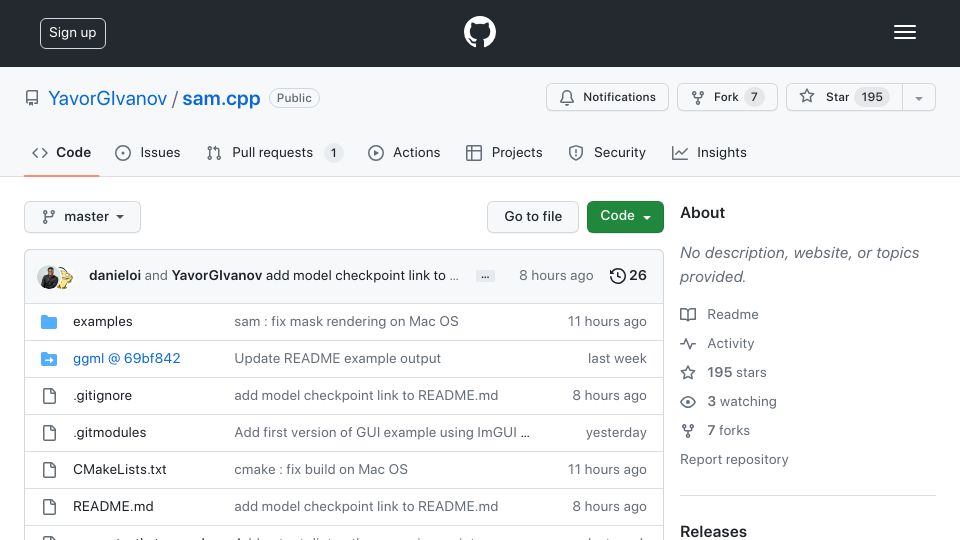Image resolution: width=960 pixels, height=540 pixels.
Task: Open the CMakeLists.txt file
Action: 119,470
